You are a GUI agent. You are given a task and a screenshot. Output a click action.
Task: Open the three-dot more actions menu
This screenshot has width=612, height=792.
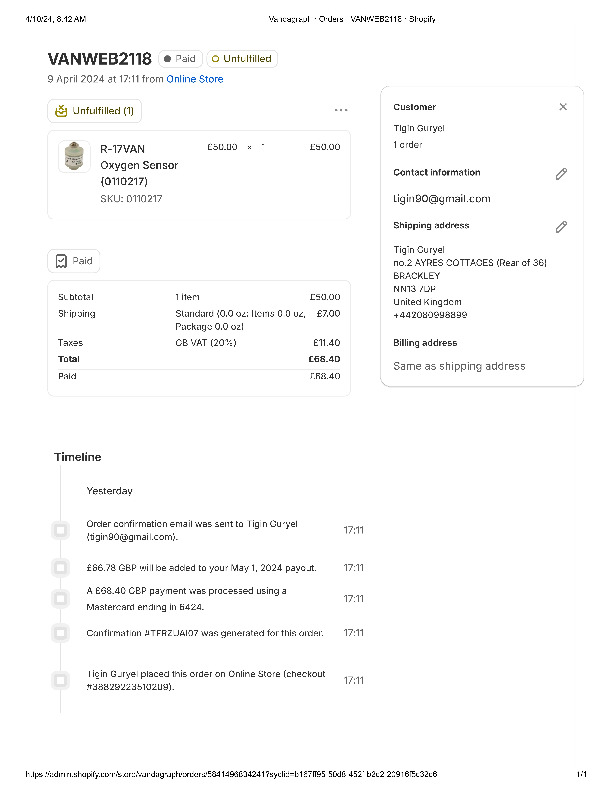341,110
